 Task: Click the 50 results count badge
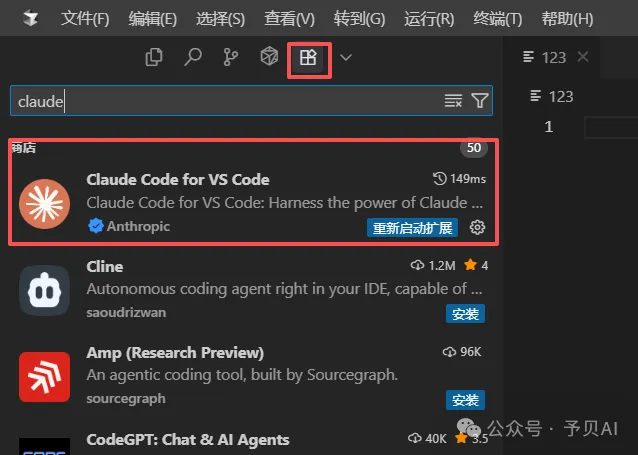tap(474, 147)
